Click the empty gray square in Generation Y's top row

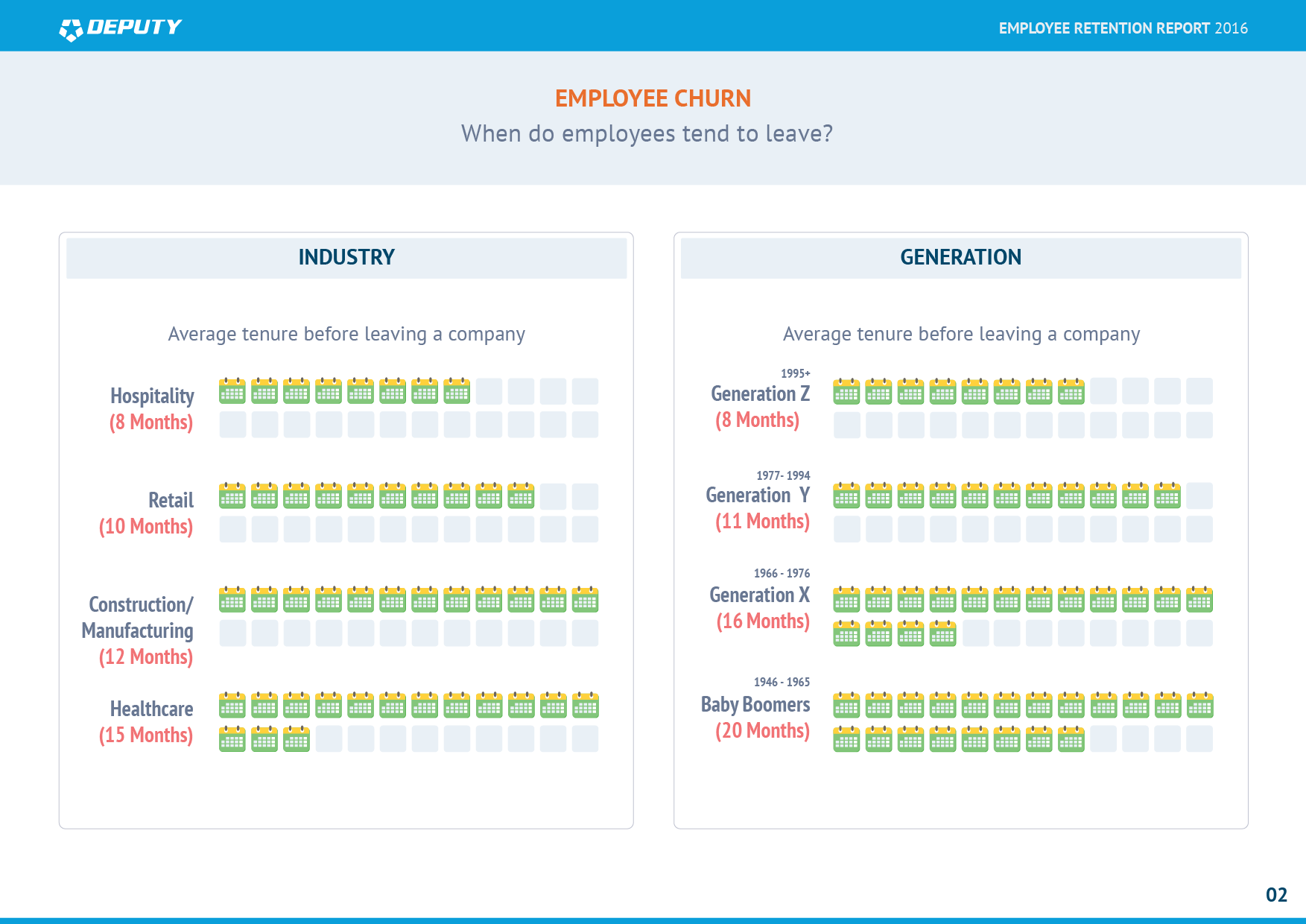click(x=1199, y=496)
